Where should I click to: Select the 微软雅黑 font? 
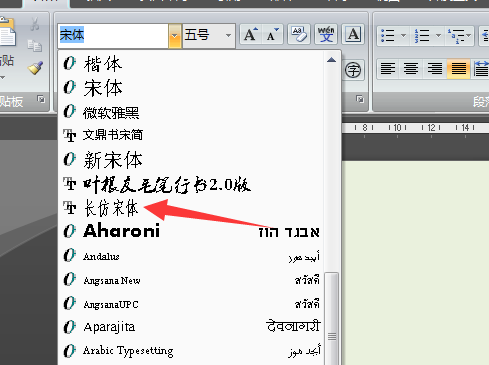(x=192, y=112)
